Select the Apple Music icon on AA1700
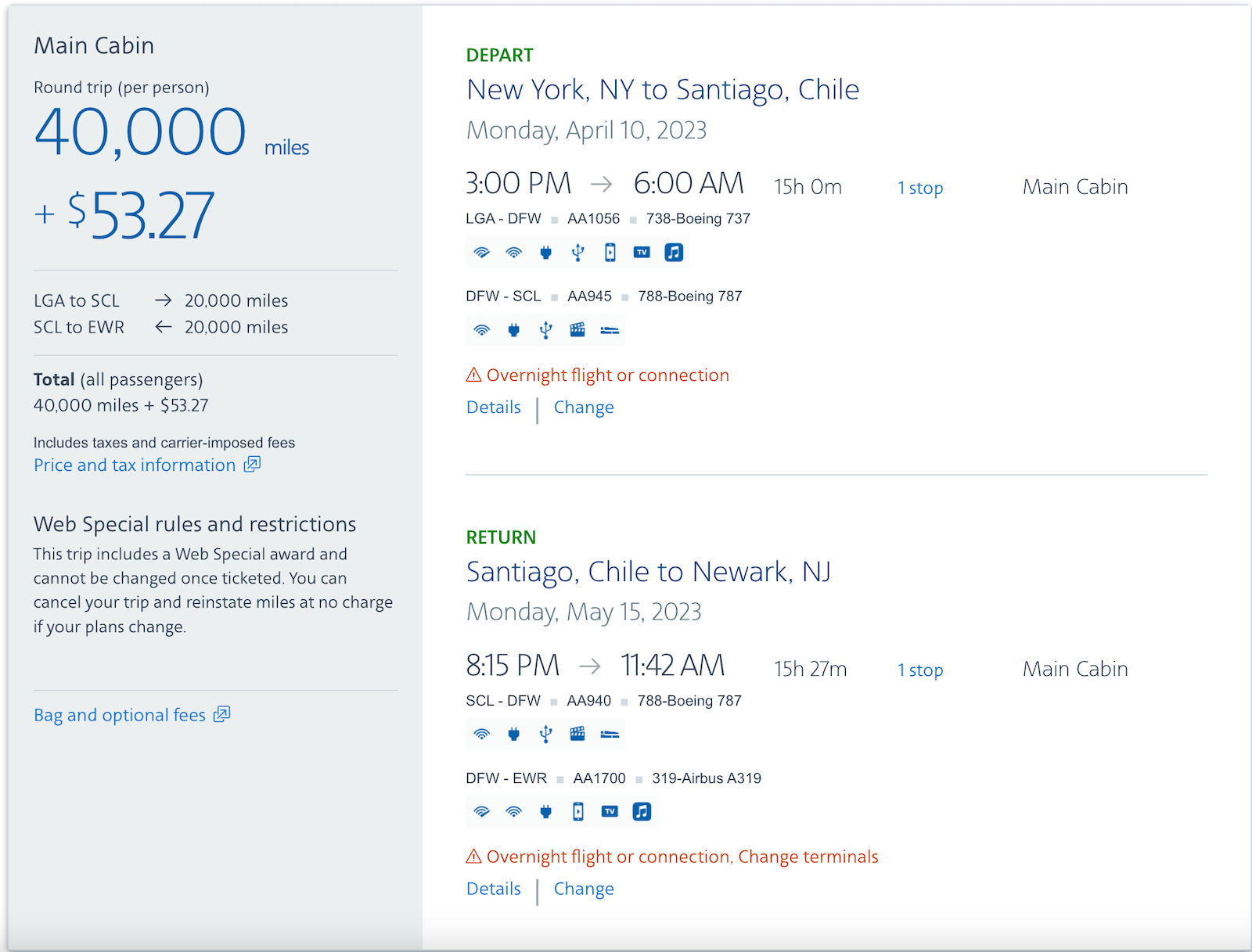Image resolution: width=1252 pixels, height=952 pixels. (x=642, y=811)
